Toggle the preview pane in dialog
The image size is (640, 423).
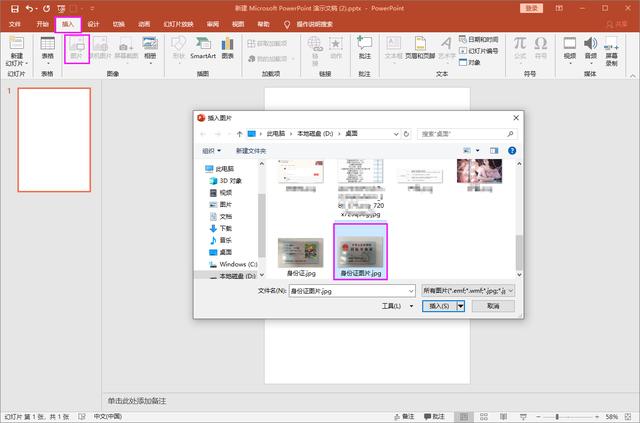pyautogui.click(x=494, y=150)
